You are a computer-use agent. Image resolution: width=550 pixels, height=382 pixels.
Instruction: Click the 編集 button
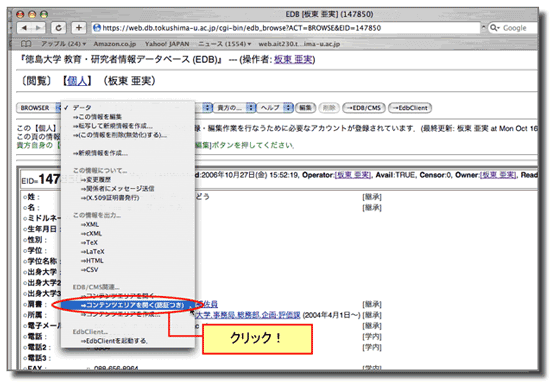(x=306, y=108)
